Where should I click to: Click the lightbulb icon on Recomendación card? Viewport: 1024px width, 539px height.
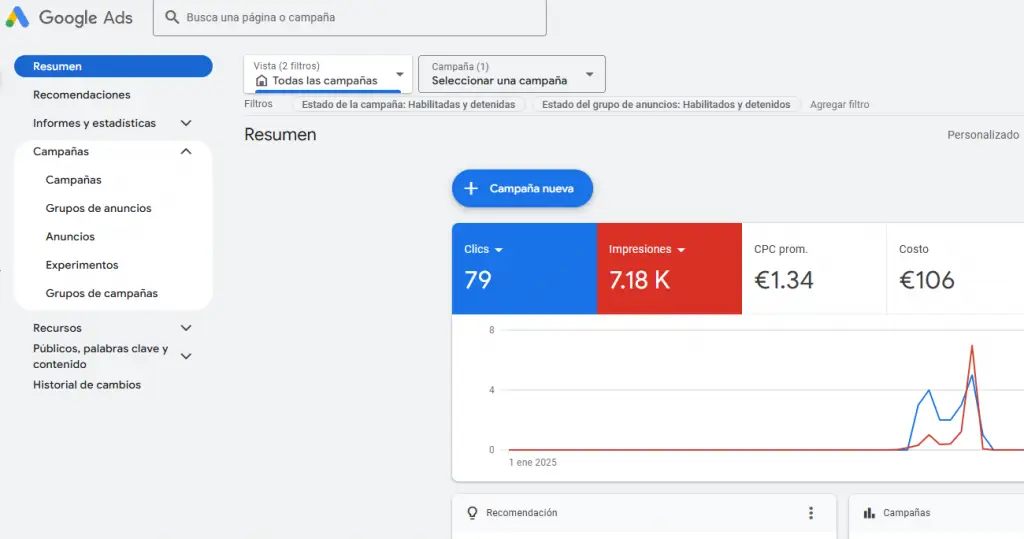click(472, 513)
